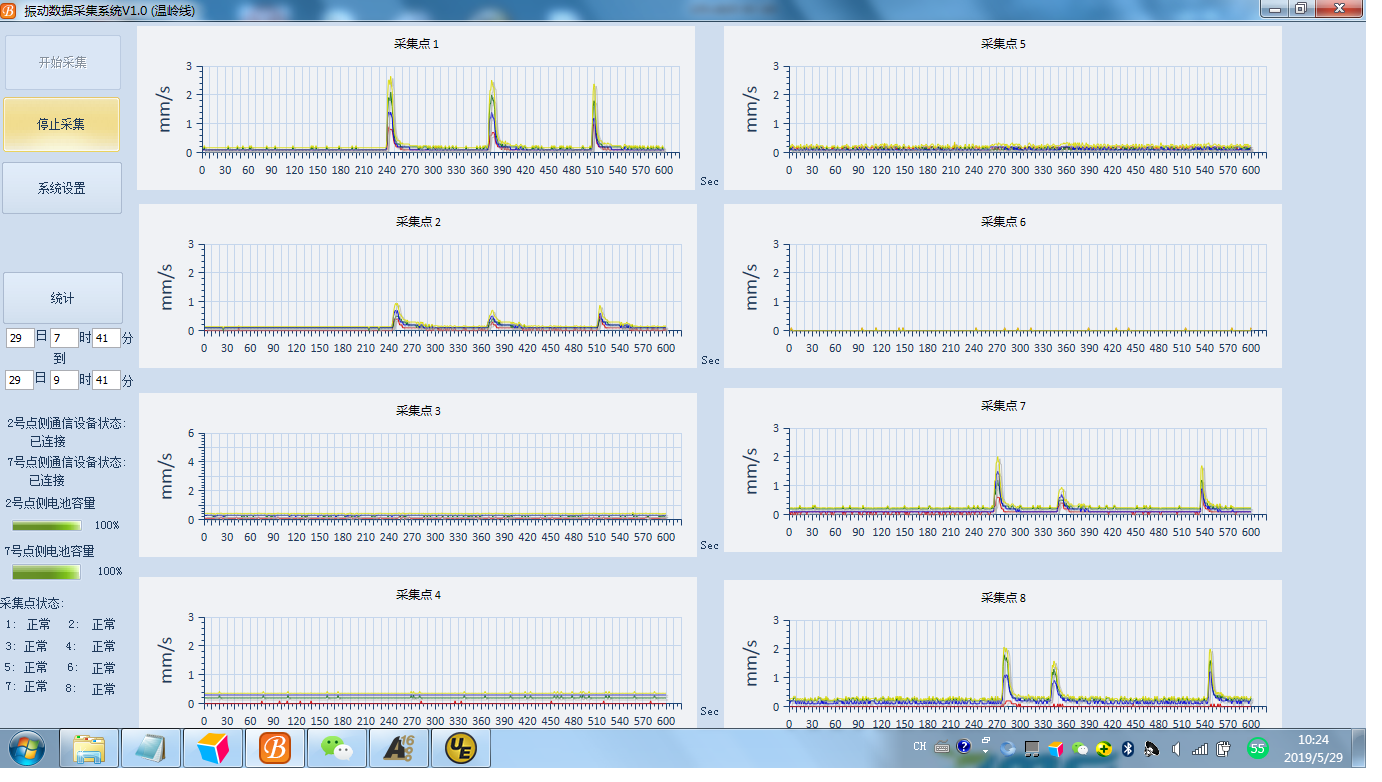
Task: Click the start hour field showing 7
Action: coord(64,338)
